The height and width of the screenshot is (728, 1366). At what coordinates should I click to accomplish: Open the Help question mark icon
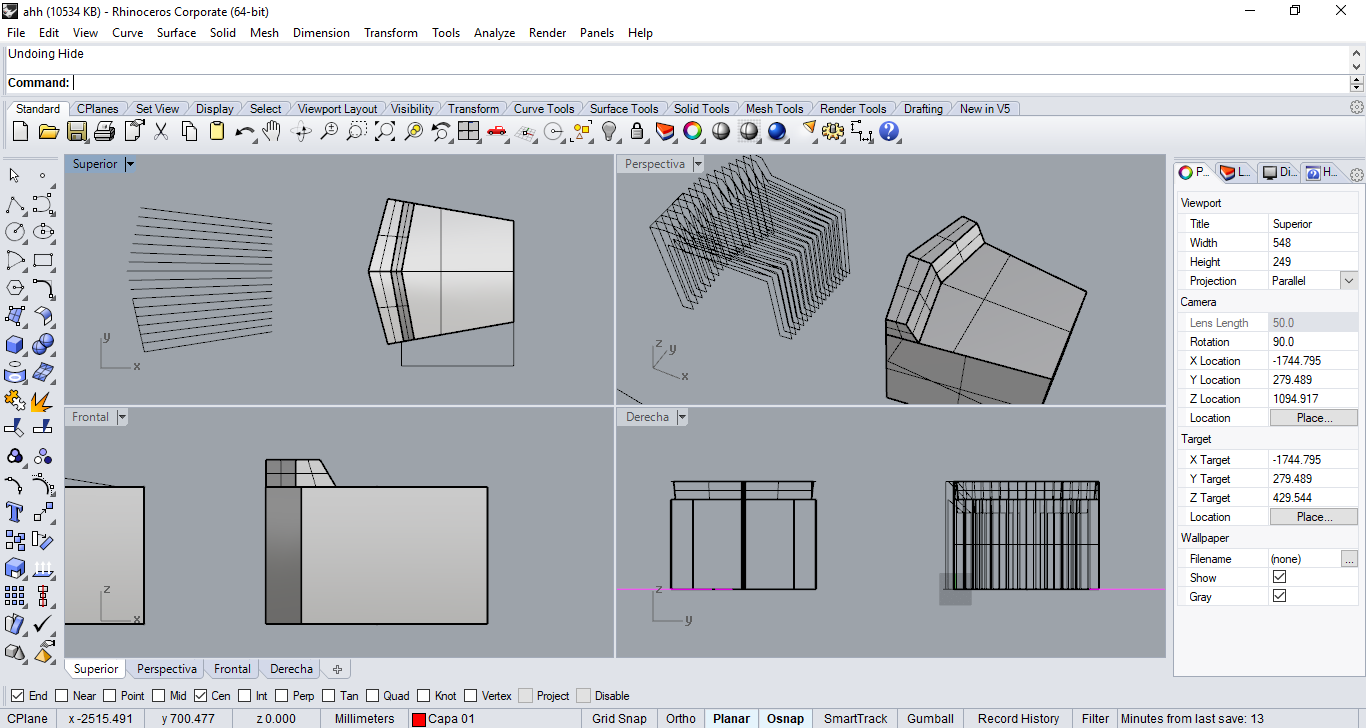[x=889, y=131]
